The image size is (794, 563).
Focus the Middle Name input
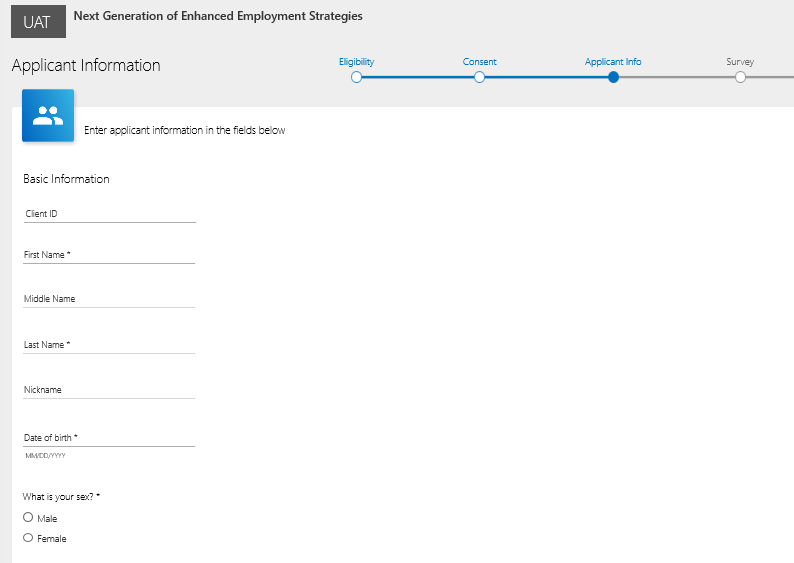(109, 300)
